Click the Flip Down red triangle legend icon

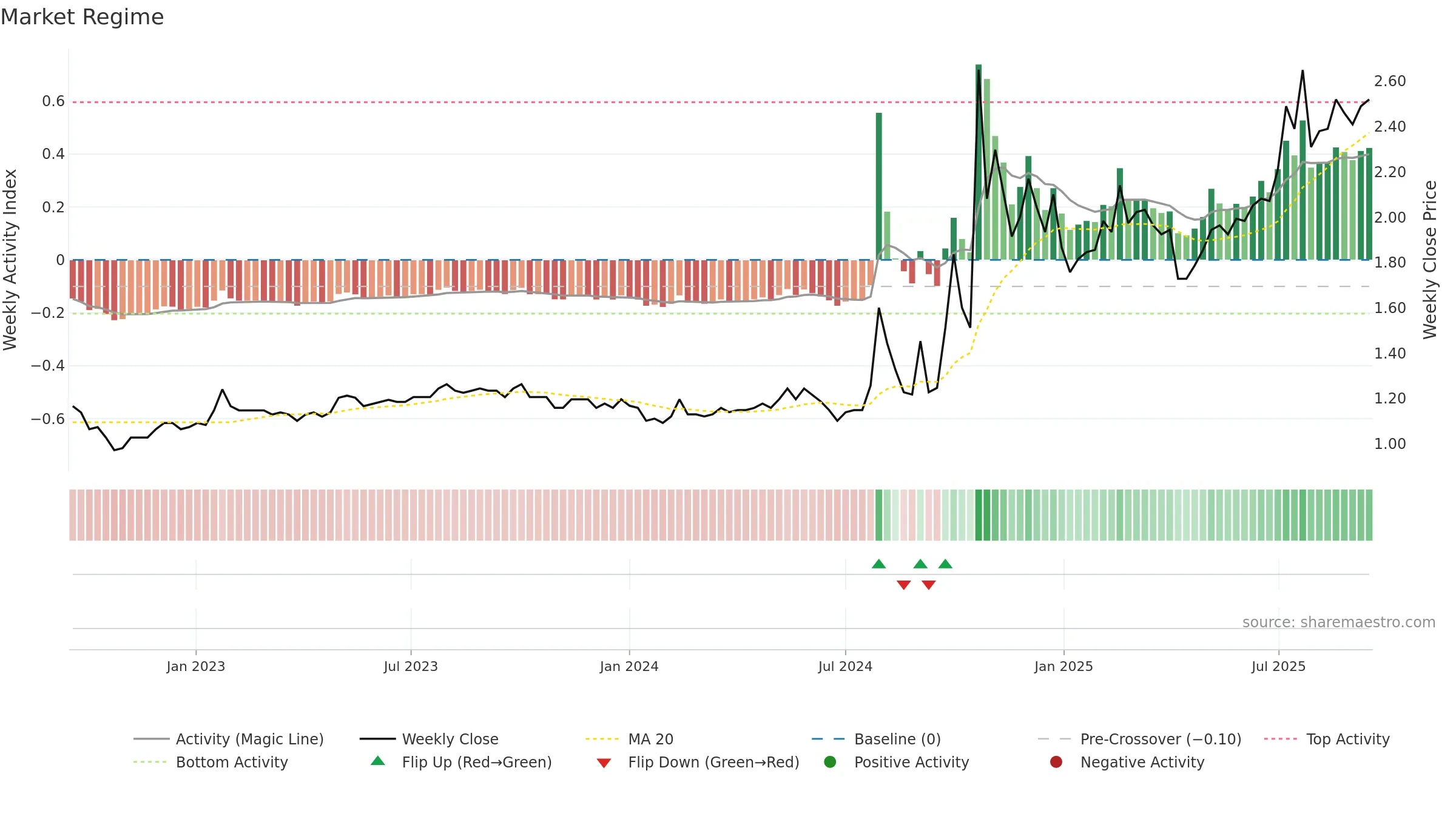click(x=604, y=763)
